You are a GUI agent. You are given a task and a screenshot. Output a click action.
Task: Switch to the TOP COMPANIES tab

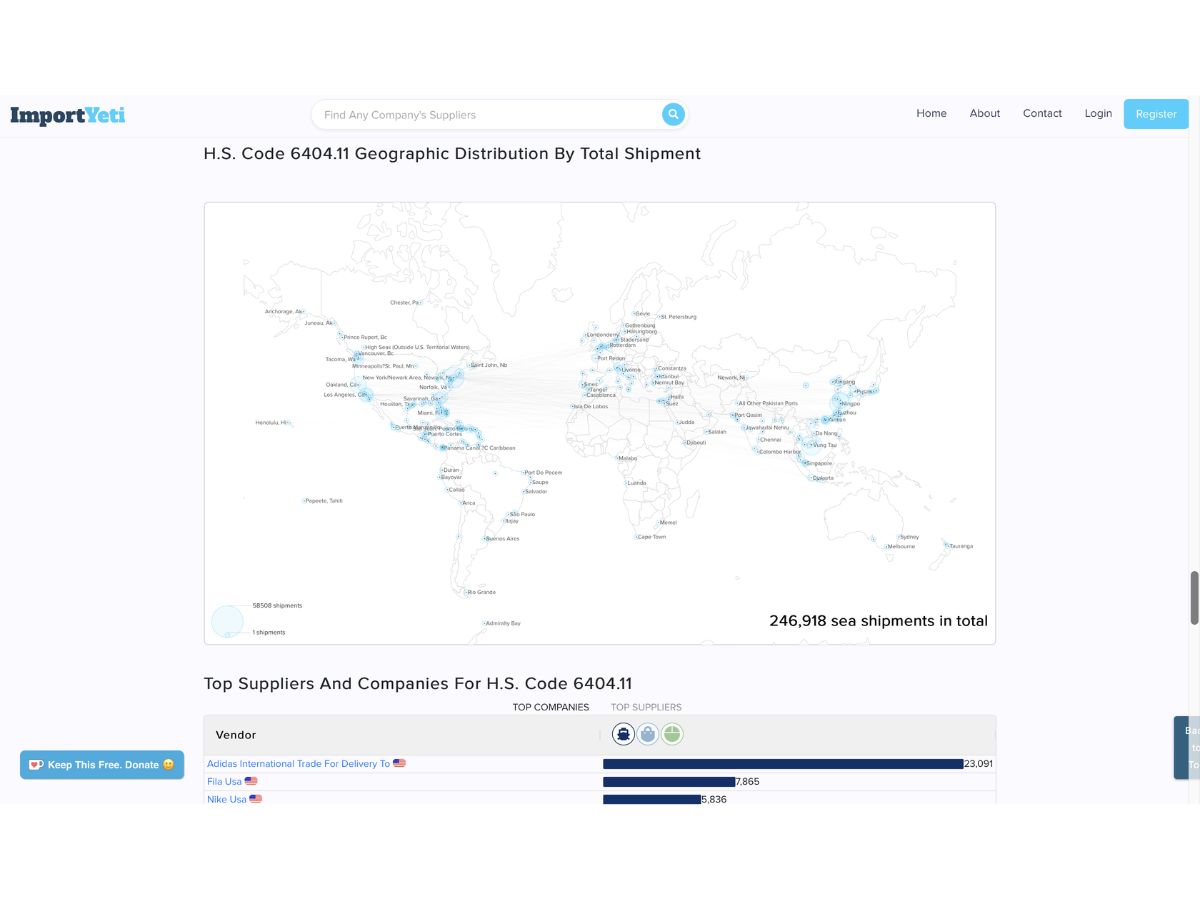[x=551, y=707]
